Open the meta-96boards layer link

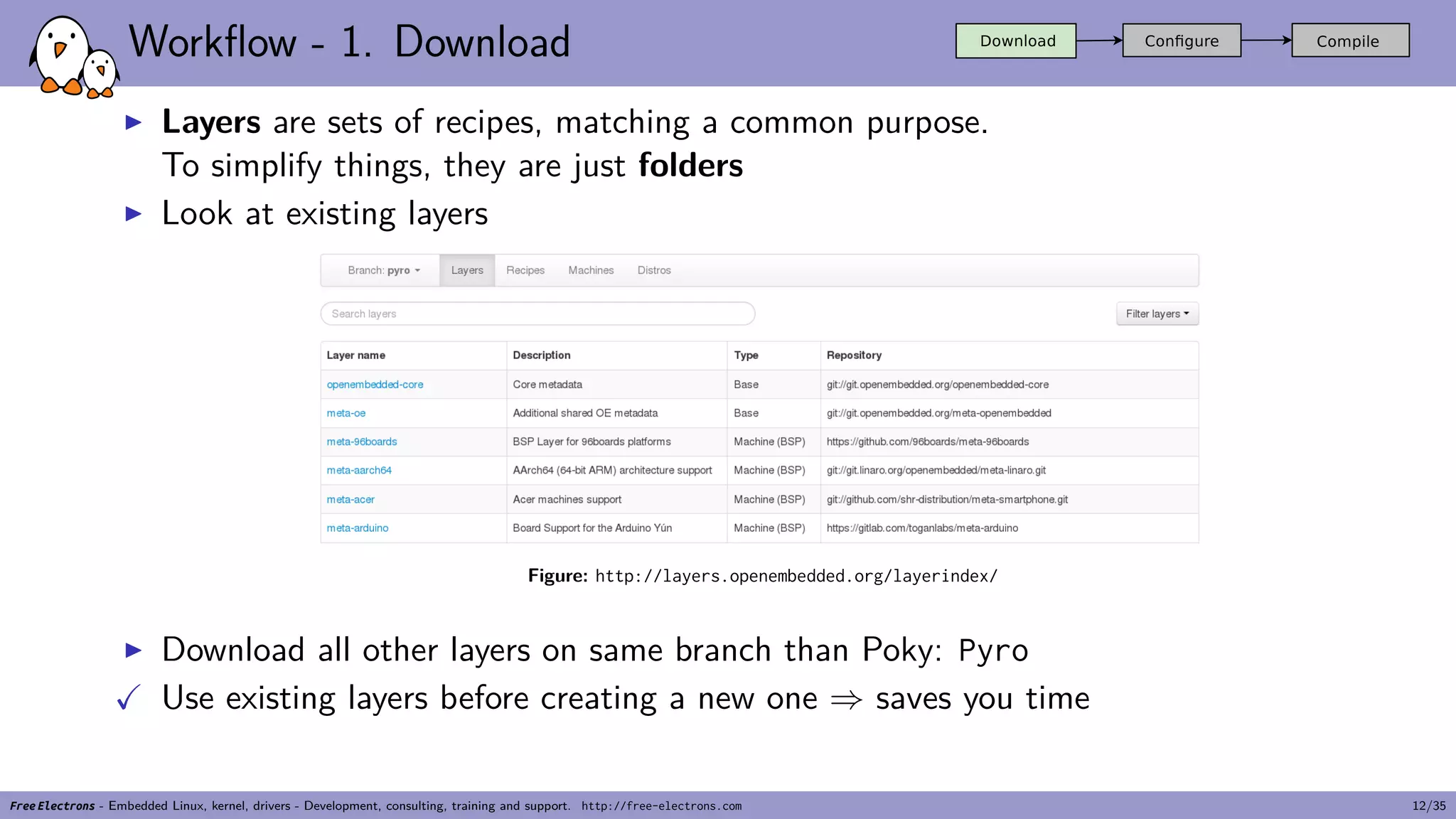tap(362, 441)
